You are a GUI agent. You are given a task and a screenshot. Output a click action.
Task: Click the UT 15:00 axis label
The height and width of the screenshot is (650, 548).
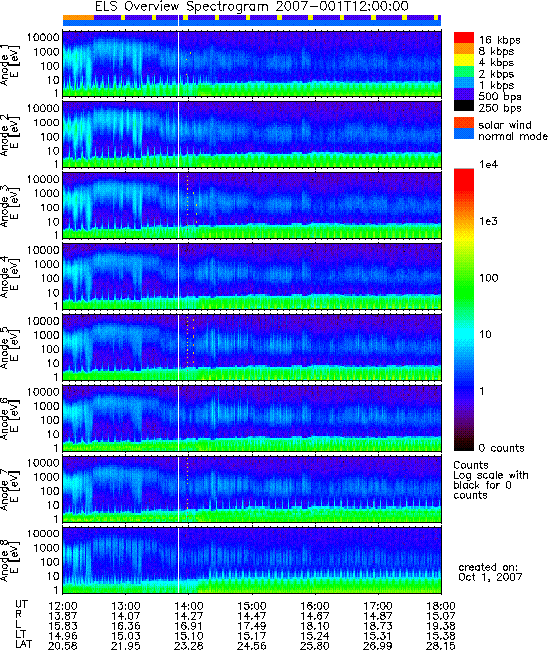point(252,606)
